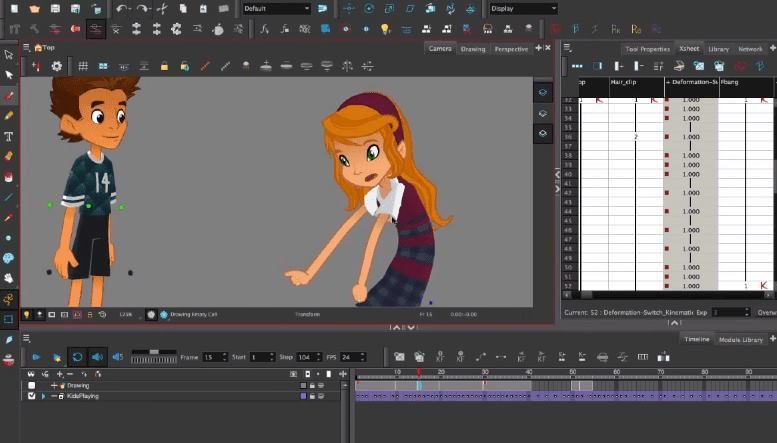This screenshot has width=777, height=443.
Task: Increase the Frame number stepper
Action: click(x=224, y=354)
